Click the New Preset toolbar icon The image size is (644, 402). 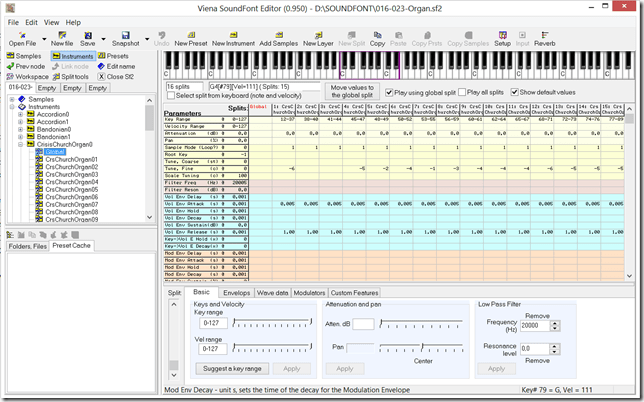tap(190, 37)
